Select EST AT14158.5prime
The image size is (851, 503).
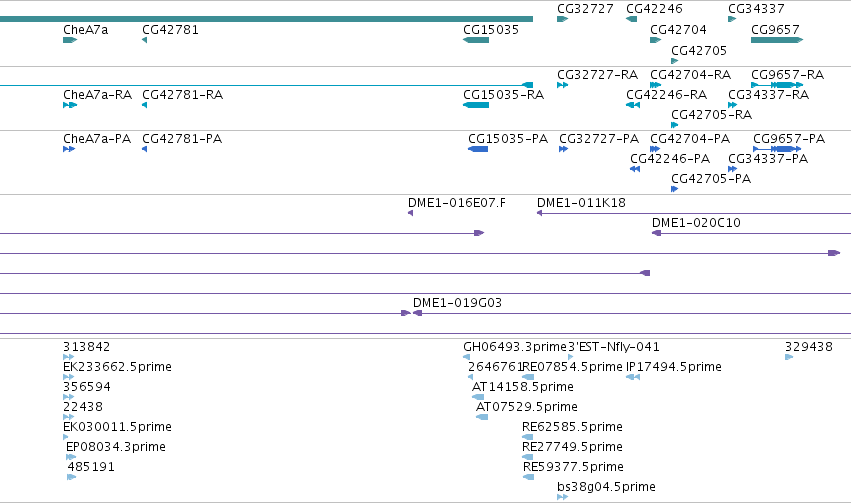523,387
